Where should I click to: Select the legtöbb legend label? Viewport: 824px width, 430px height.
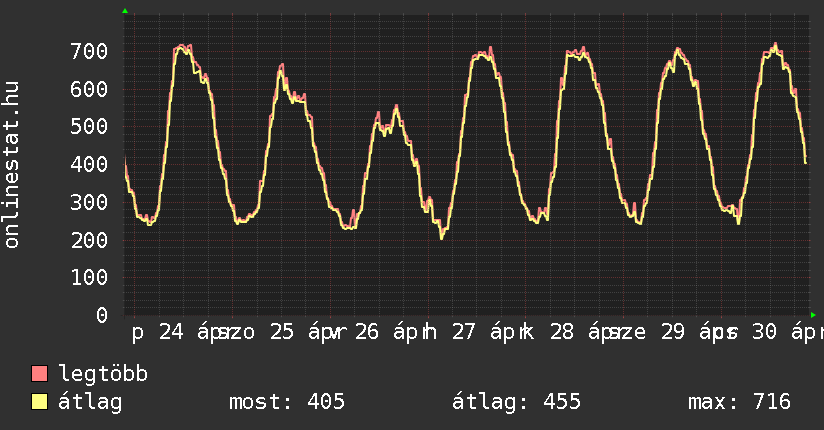103,375
